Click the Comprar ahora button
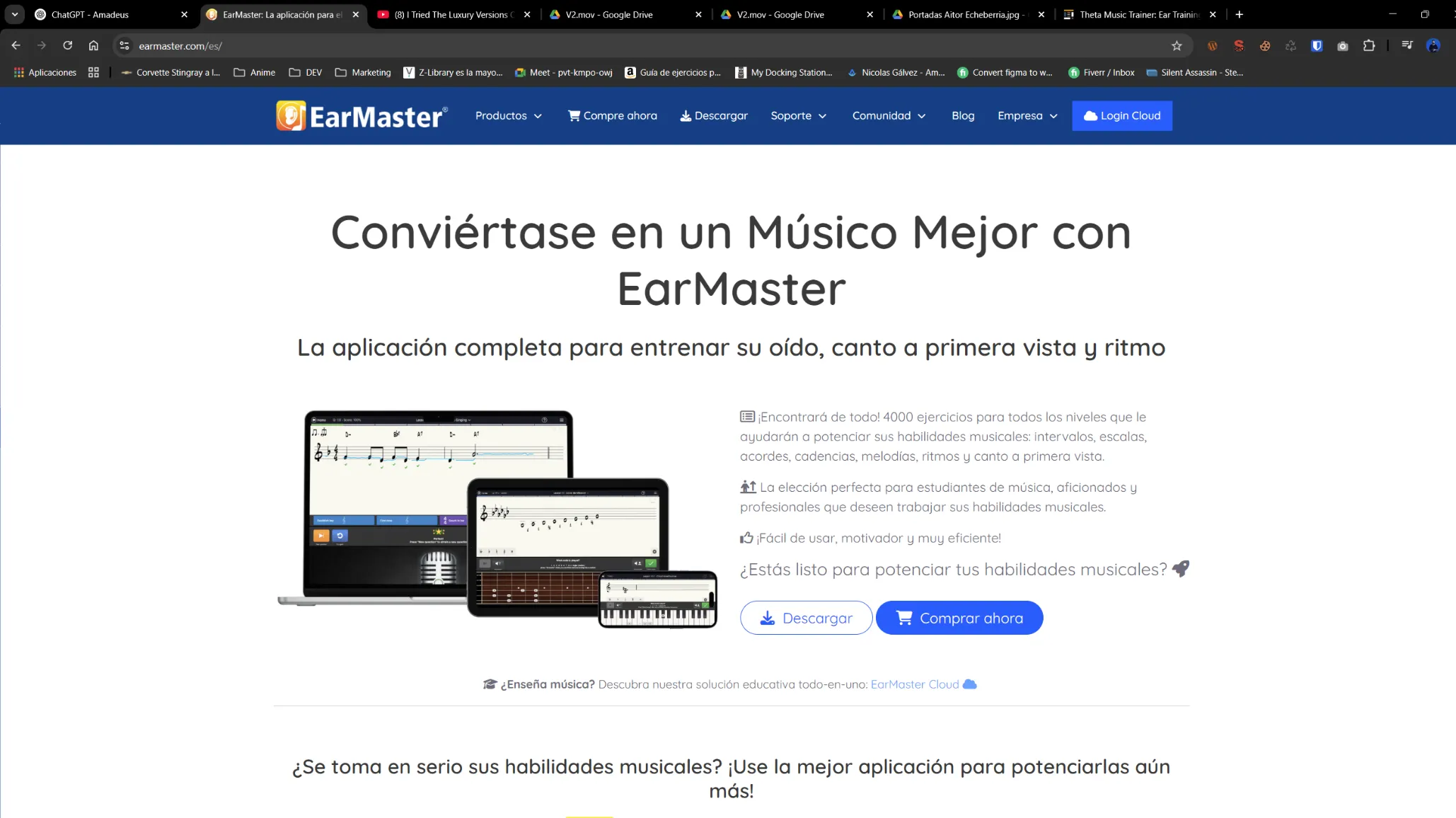Image resolution: width=1456 pixels, height=818 pixels. pos(959,618)
